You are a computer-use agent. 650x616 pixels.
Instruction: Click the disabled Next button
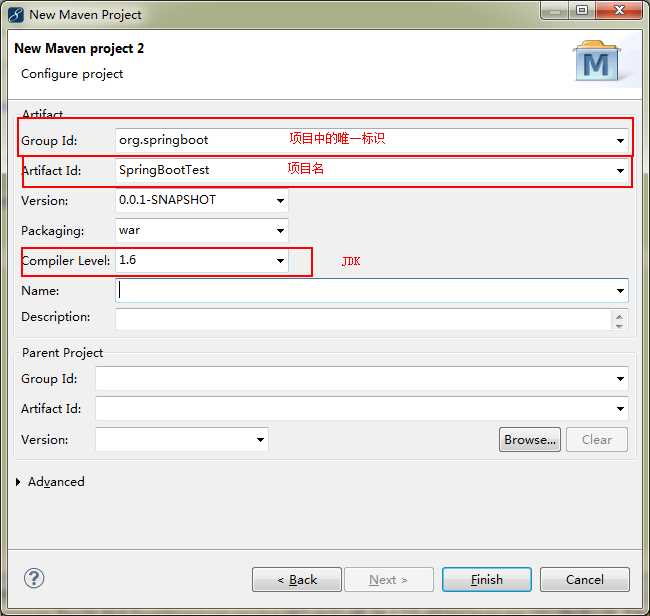click(x=389, y=579)
